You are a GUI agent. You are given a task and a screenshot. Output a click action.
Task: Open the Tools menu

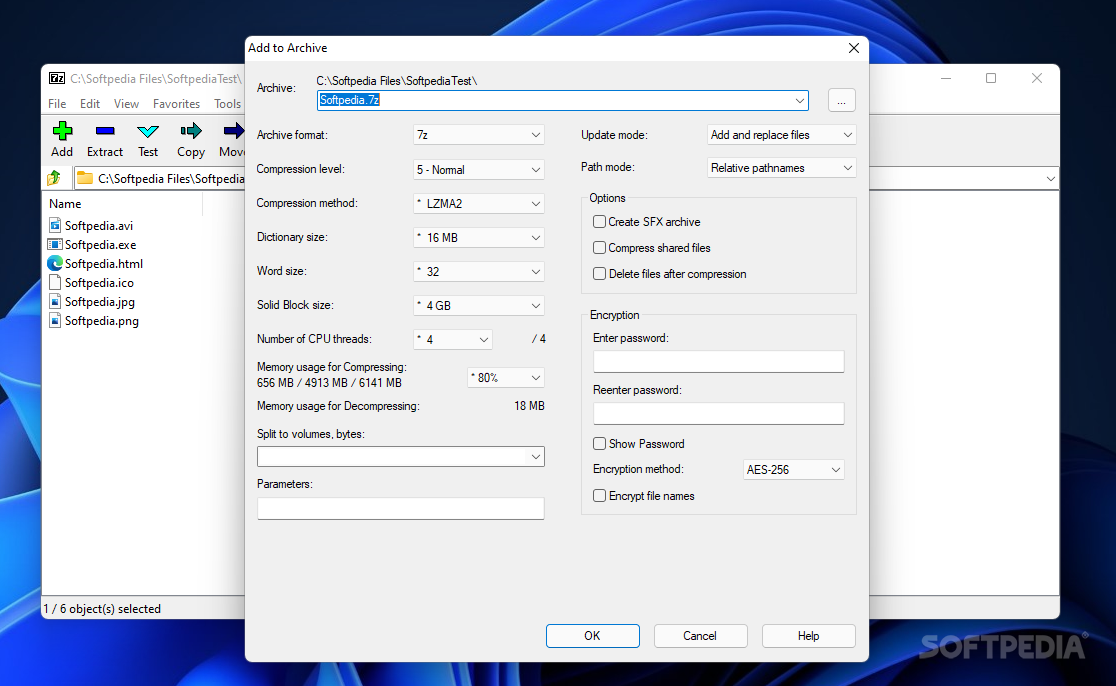pos(228,104)
